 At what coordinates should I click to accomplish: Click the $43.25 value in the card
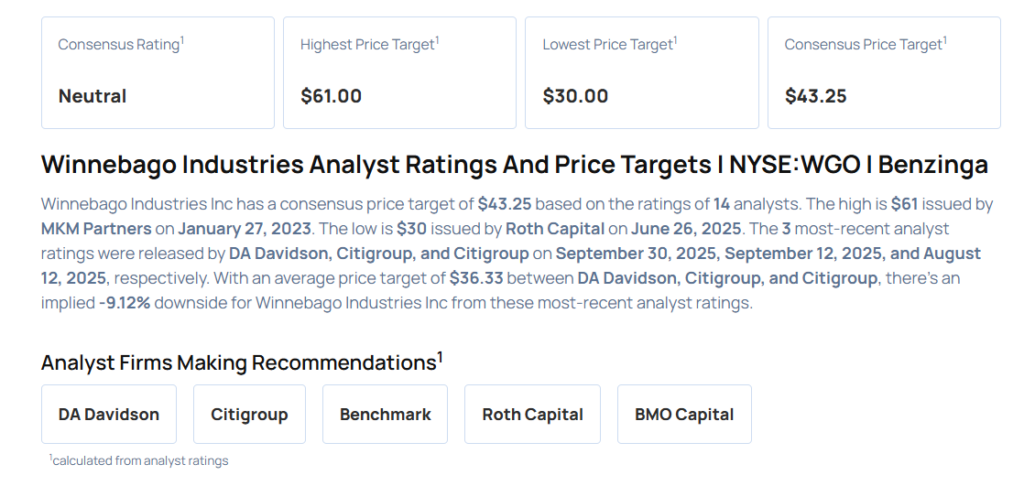815,96
